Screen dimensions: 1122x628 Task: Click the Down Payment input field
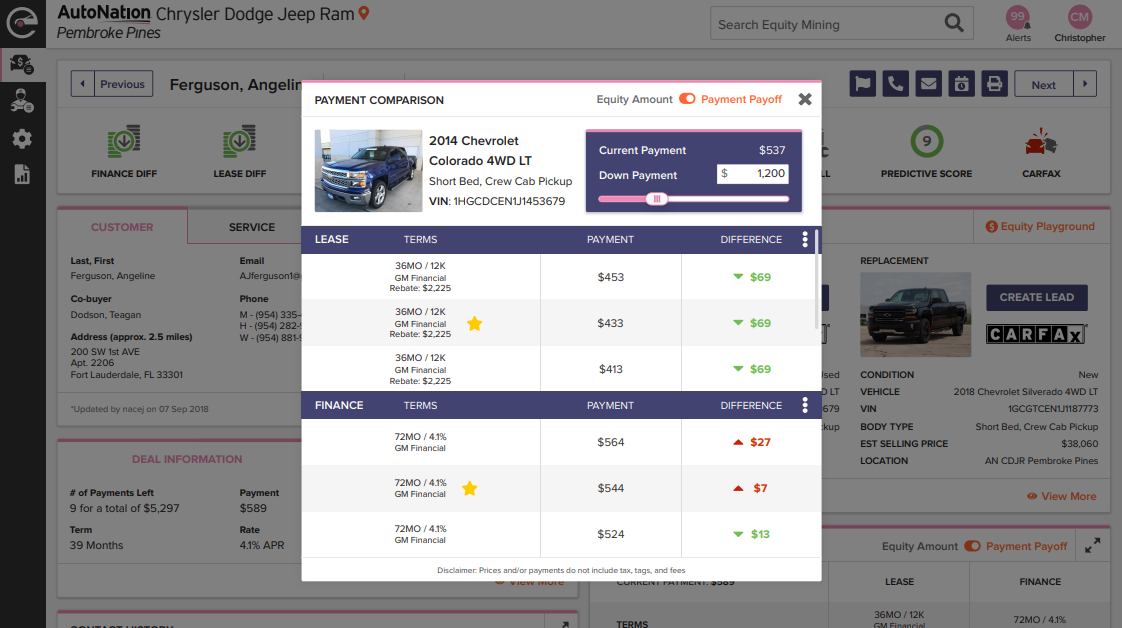point(753,174)
